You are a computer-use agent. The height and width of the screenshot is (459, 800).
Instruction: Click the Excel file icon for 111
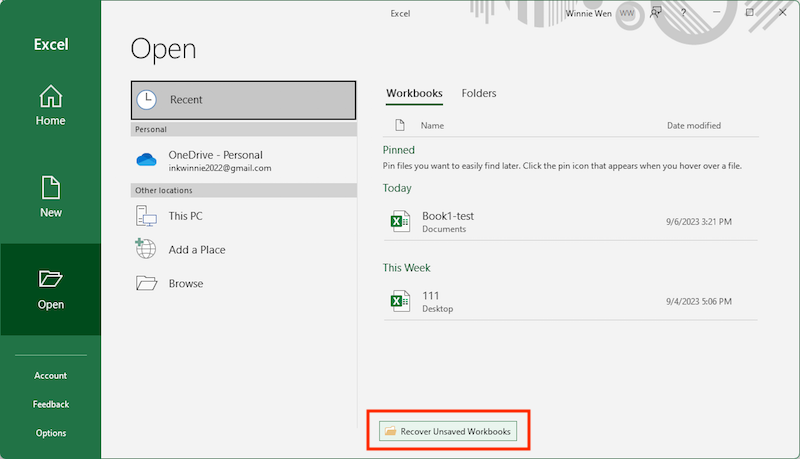tap(400, 301)
